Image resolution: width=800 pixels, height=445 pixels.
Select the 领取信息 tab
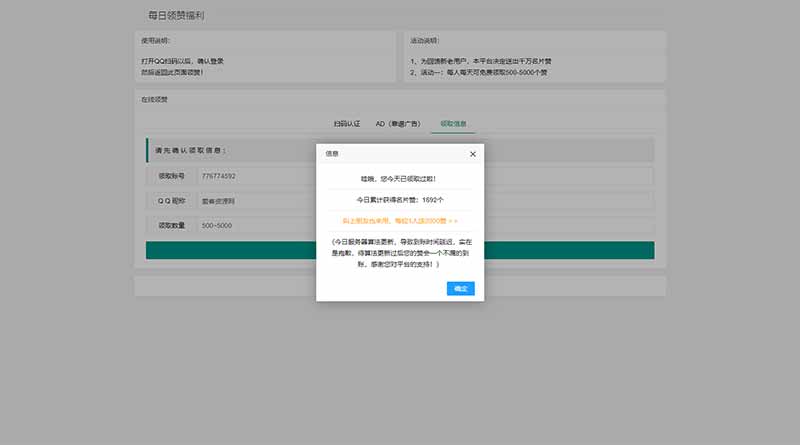point(453,124)
